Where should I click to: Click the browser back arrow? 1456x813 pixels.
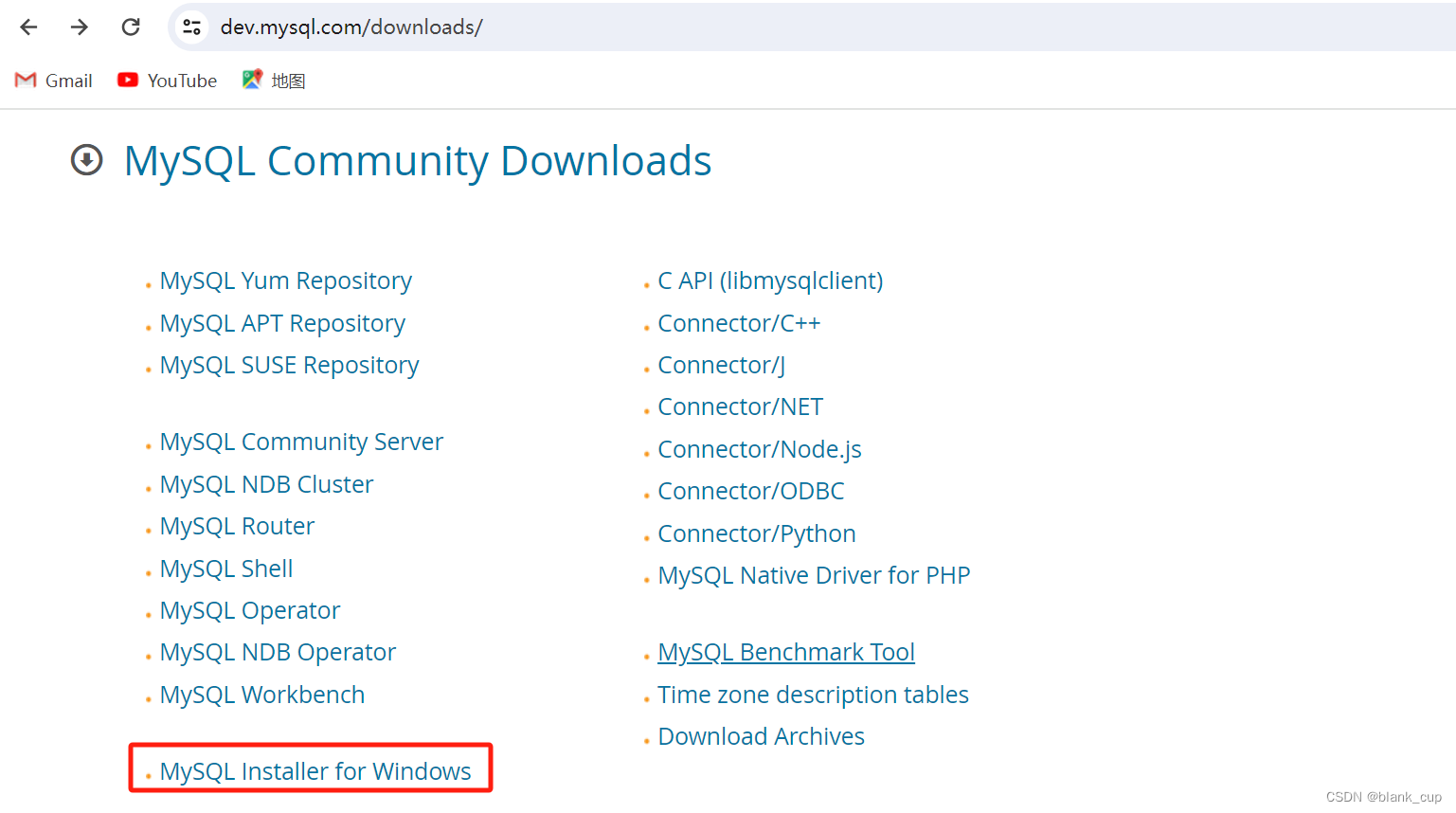(x=28, y=27)
